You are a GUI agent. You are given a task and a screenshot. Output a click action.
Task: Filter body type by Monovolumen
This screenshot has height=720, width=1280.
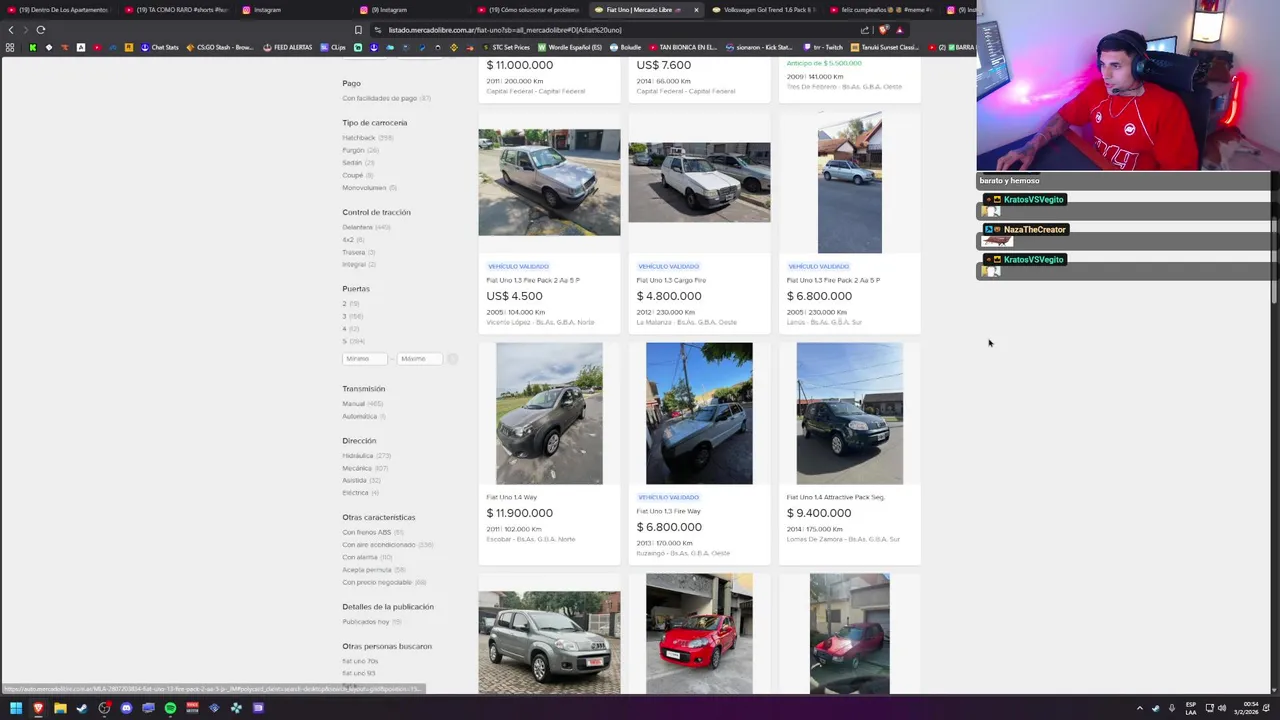369,187
